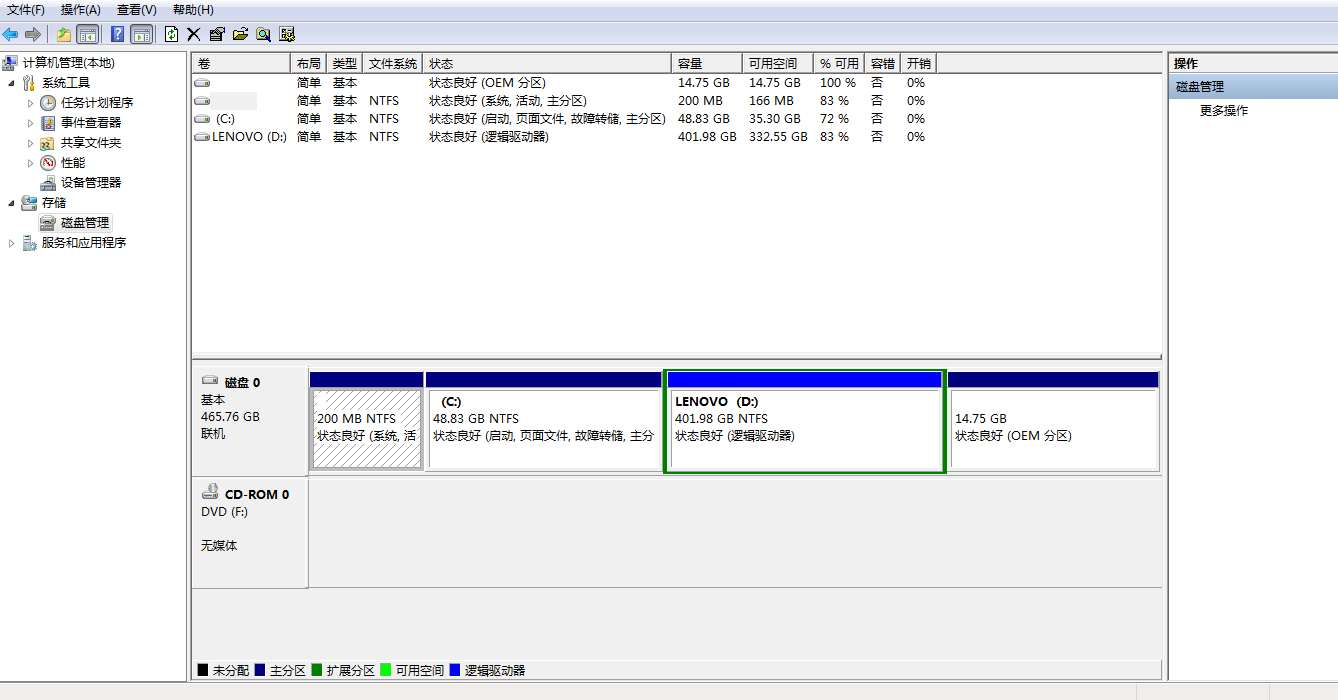Go up one level folder icon
The width and height of the screenshot is (1338, 700).
point(64,34)
